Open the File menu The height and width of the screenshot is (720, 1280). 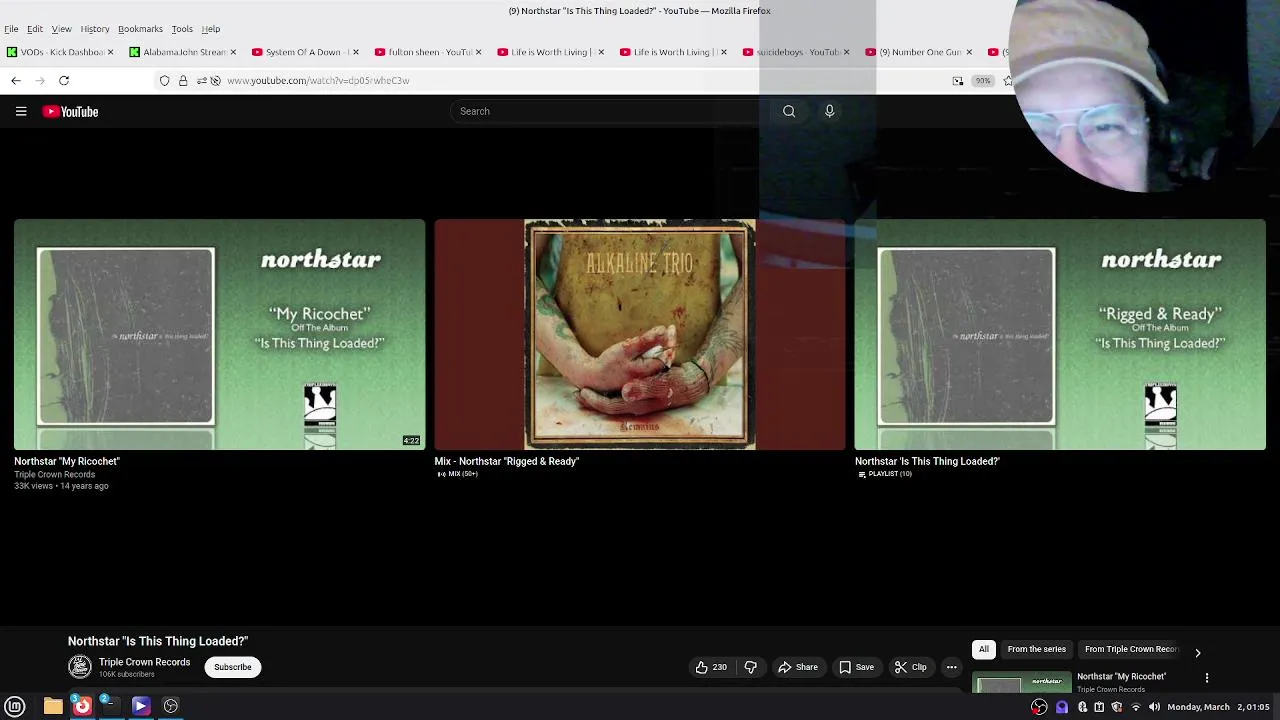[x=11, y=29]
